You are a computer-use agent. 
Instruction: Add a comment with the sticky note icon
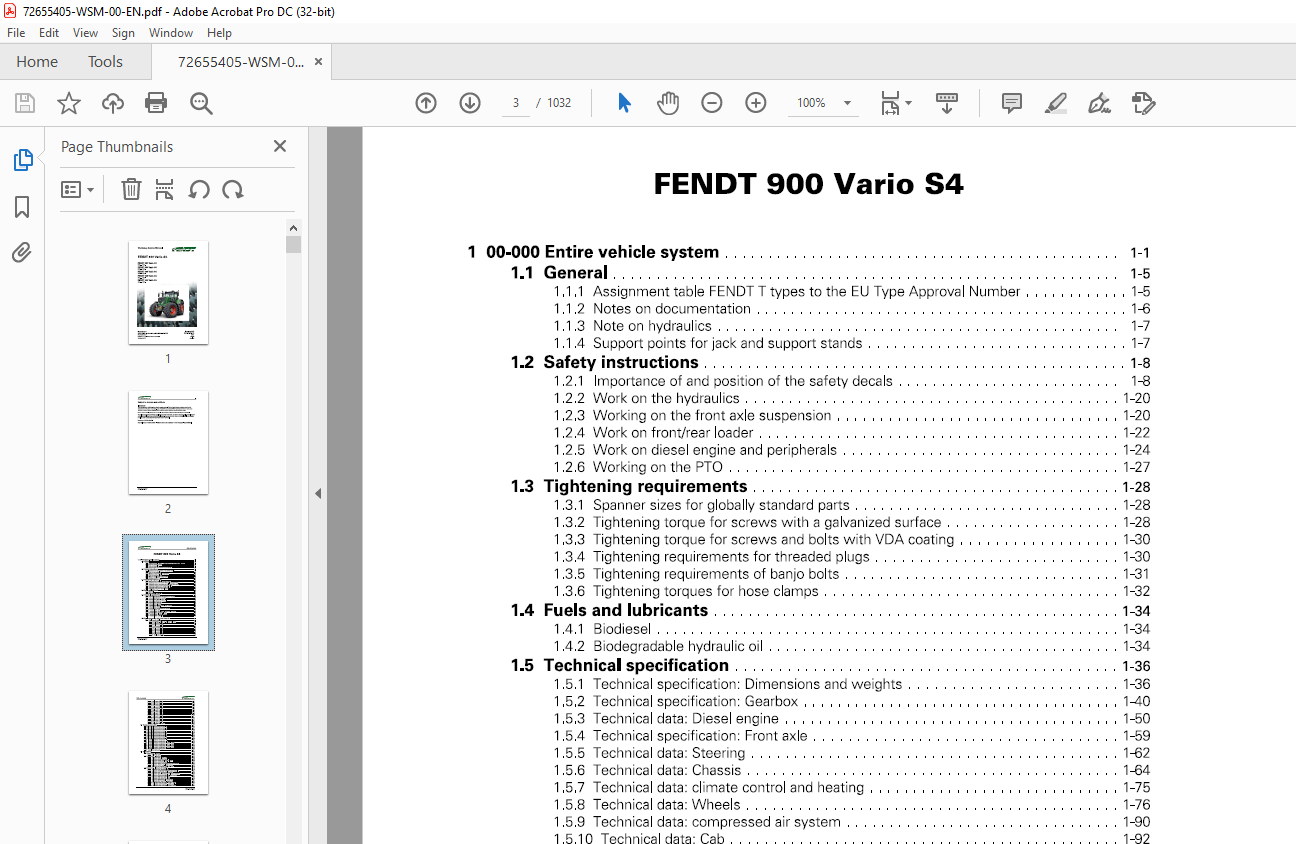click(1012, 103)
